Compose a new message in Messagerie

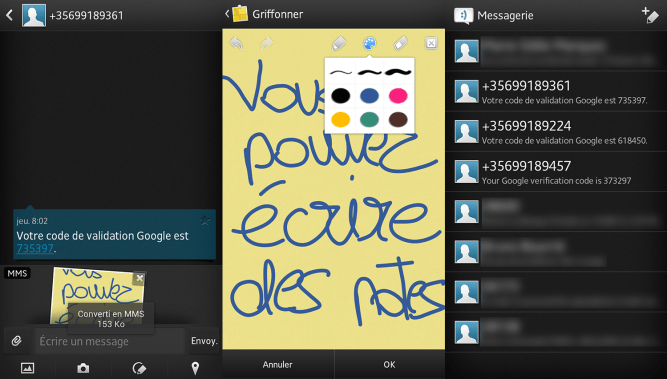(650, 15)
